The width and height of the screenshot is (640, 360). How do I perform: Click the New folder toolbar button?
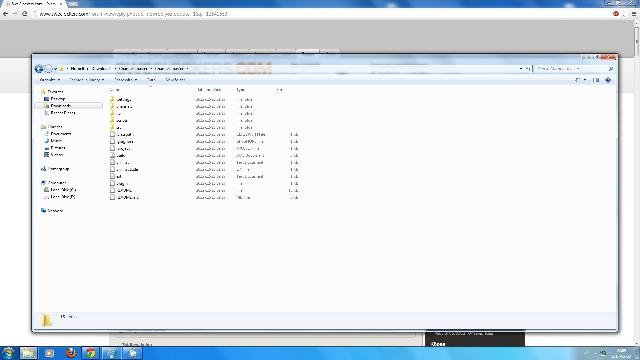point(175,80)
